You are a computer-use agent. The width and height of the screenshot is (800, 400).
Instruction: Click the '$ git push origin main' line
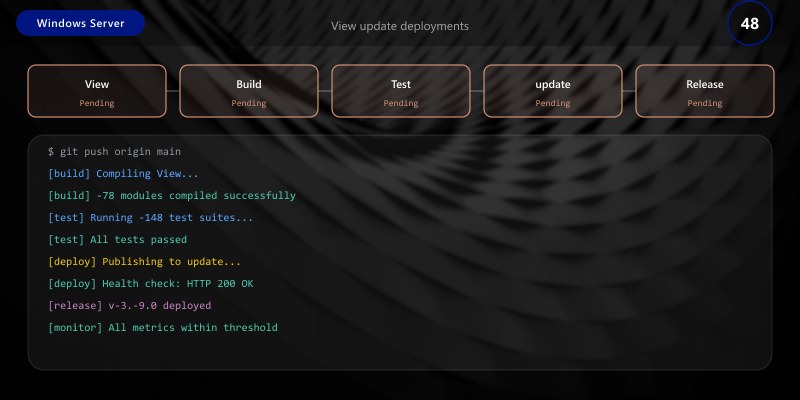click(114, 152)
